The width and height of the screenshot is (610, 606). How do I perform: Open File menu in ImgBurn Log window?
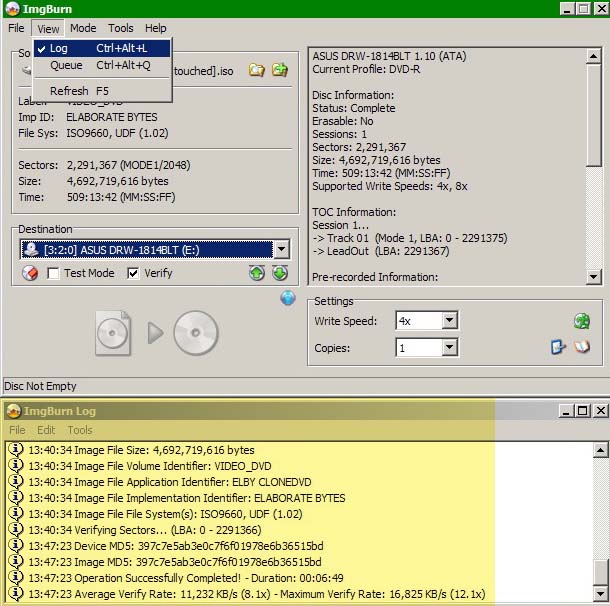[17, 430]
